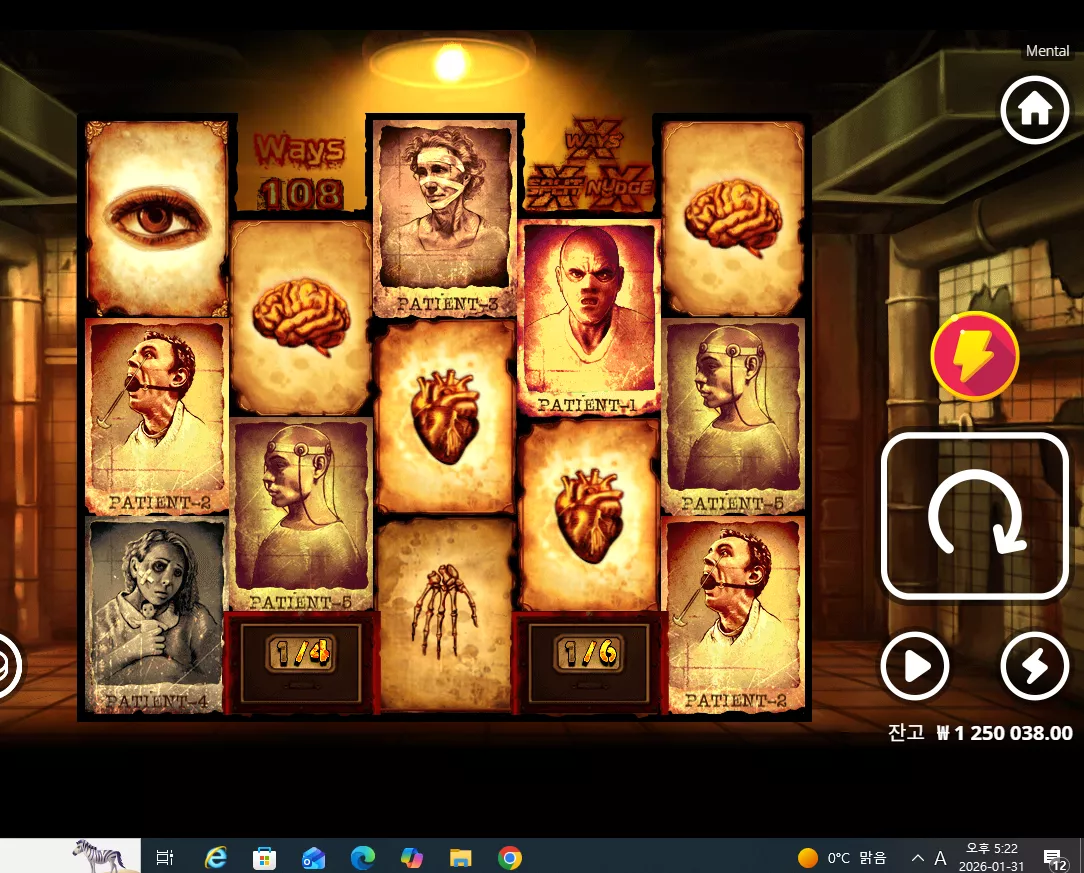
Task: Click the 1/6 counter box under reel four
Action: [x=589, y=663]
